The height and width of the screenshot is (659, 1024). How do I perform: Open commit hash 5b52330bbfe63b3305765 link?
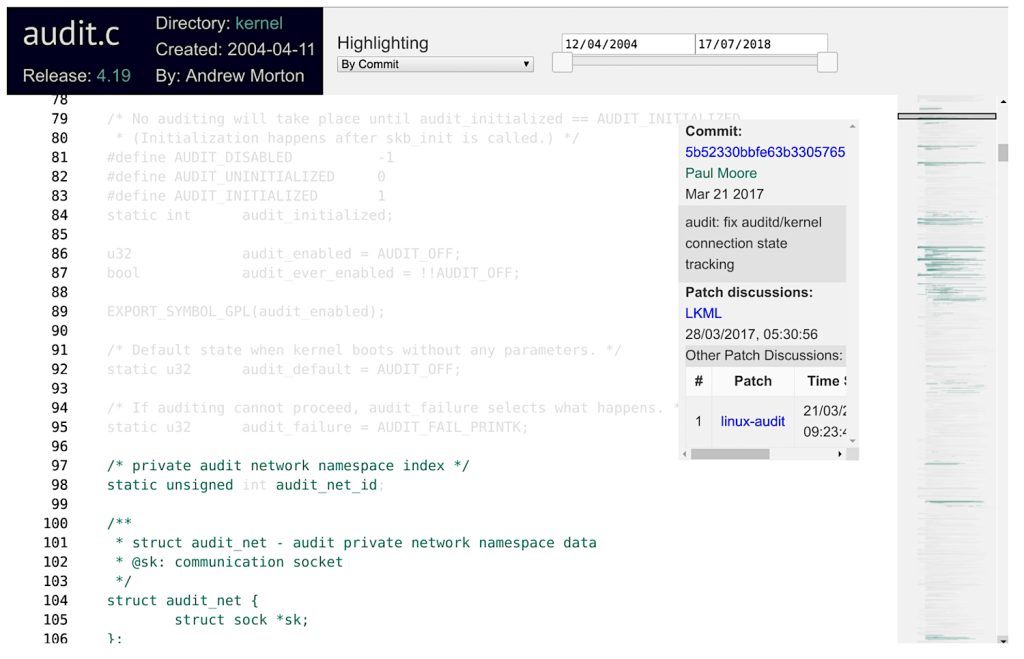pyautogui.click(x=765, y=152)
